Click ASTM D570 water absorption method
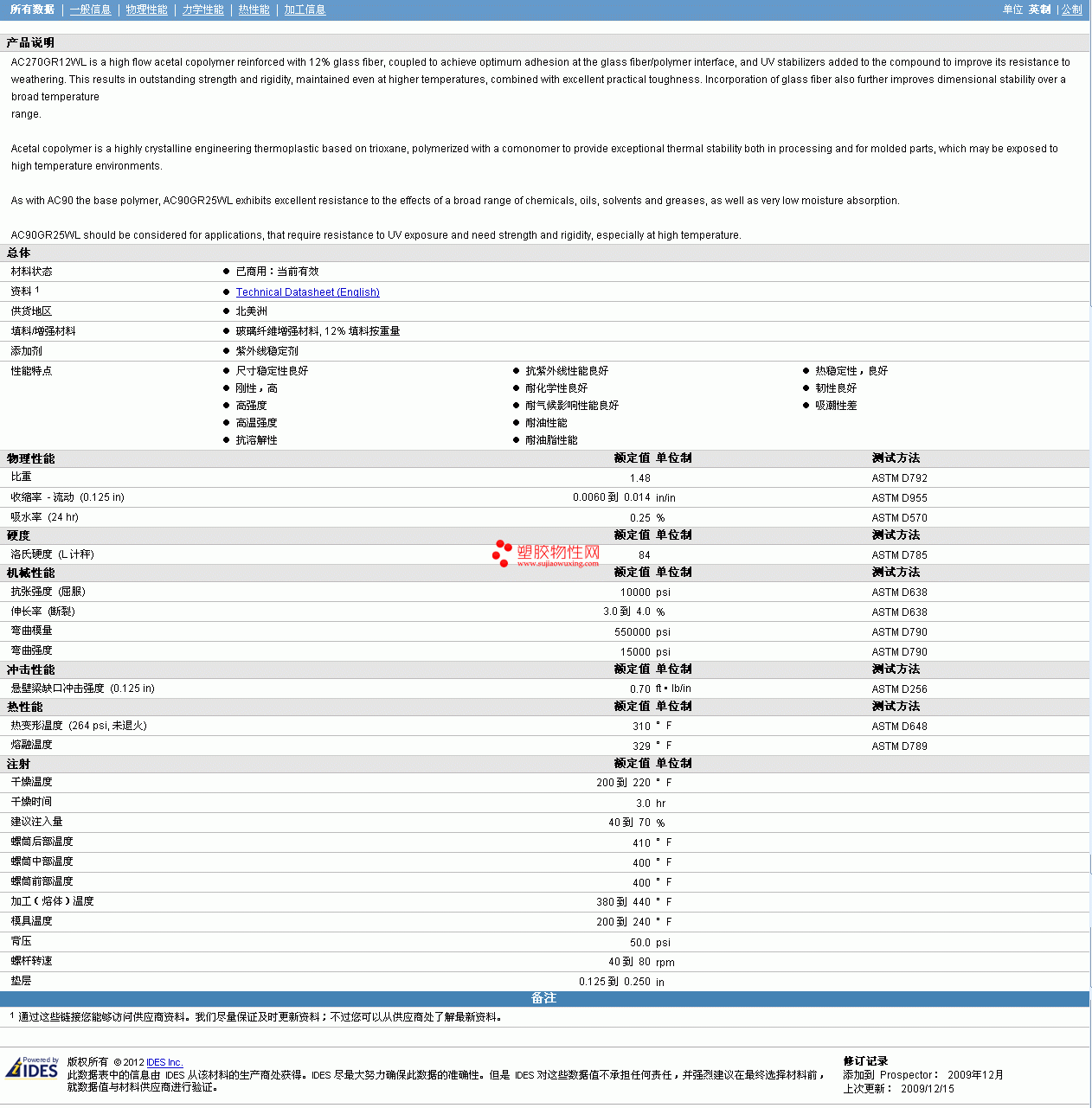This screenshot has height=1108, width=1092. [x=900, y=518]
